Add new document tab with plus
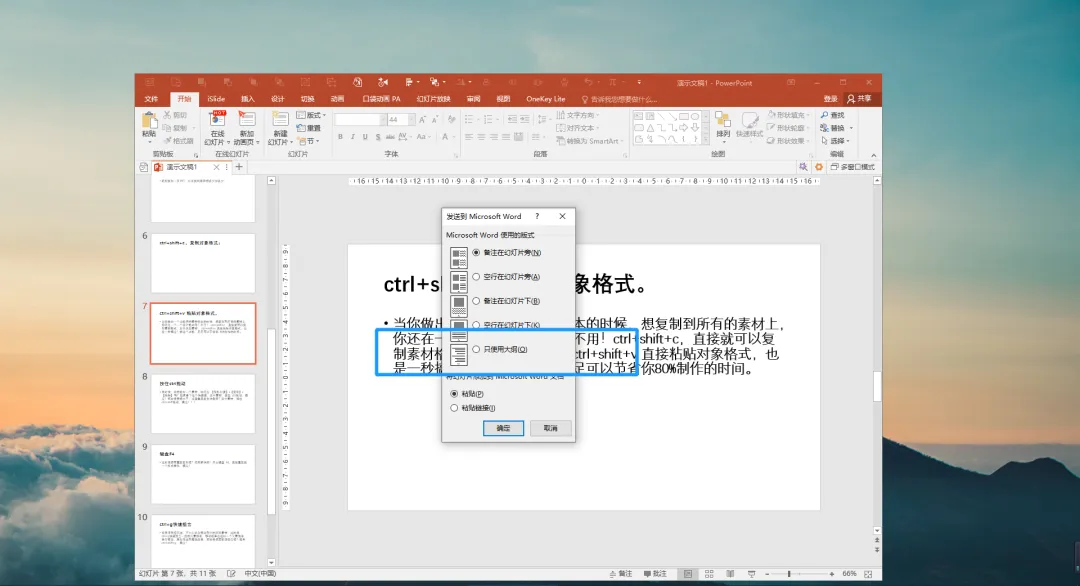The height and width of the screenshot is (586, 1080). point(239,167)
